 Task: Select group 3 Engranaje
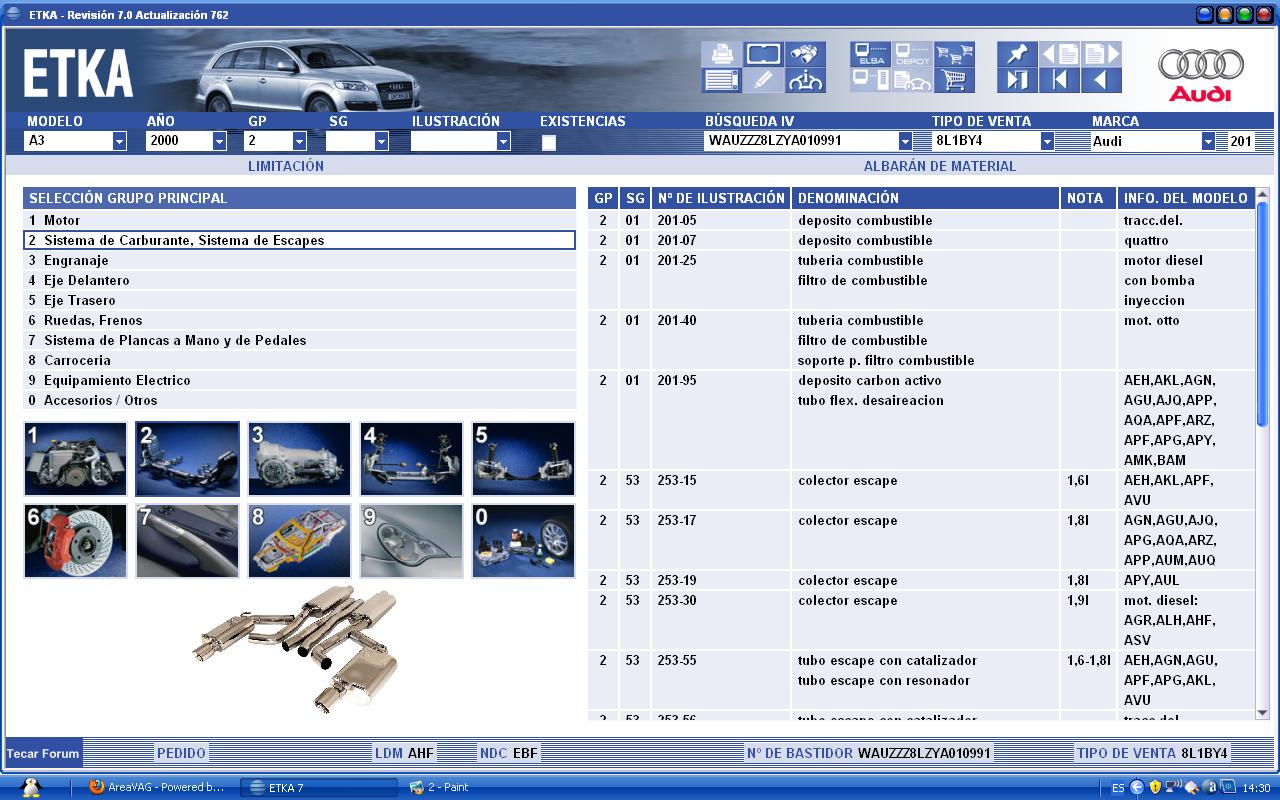coord(299,260)
